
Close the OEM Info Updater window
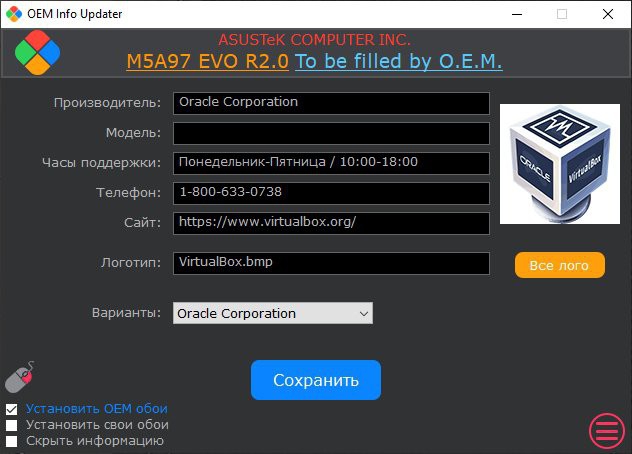[x=608, y=14]
